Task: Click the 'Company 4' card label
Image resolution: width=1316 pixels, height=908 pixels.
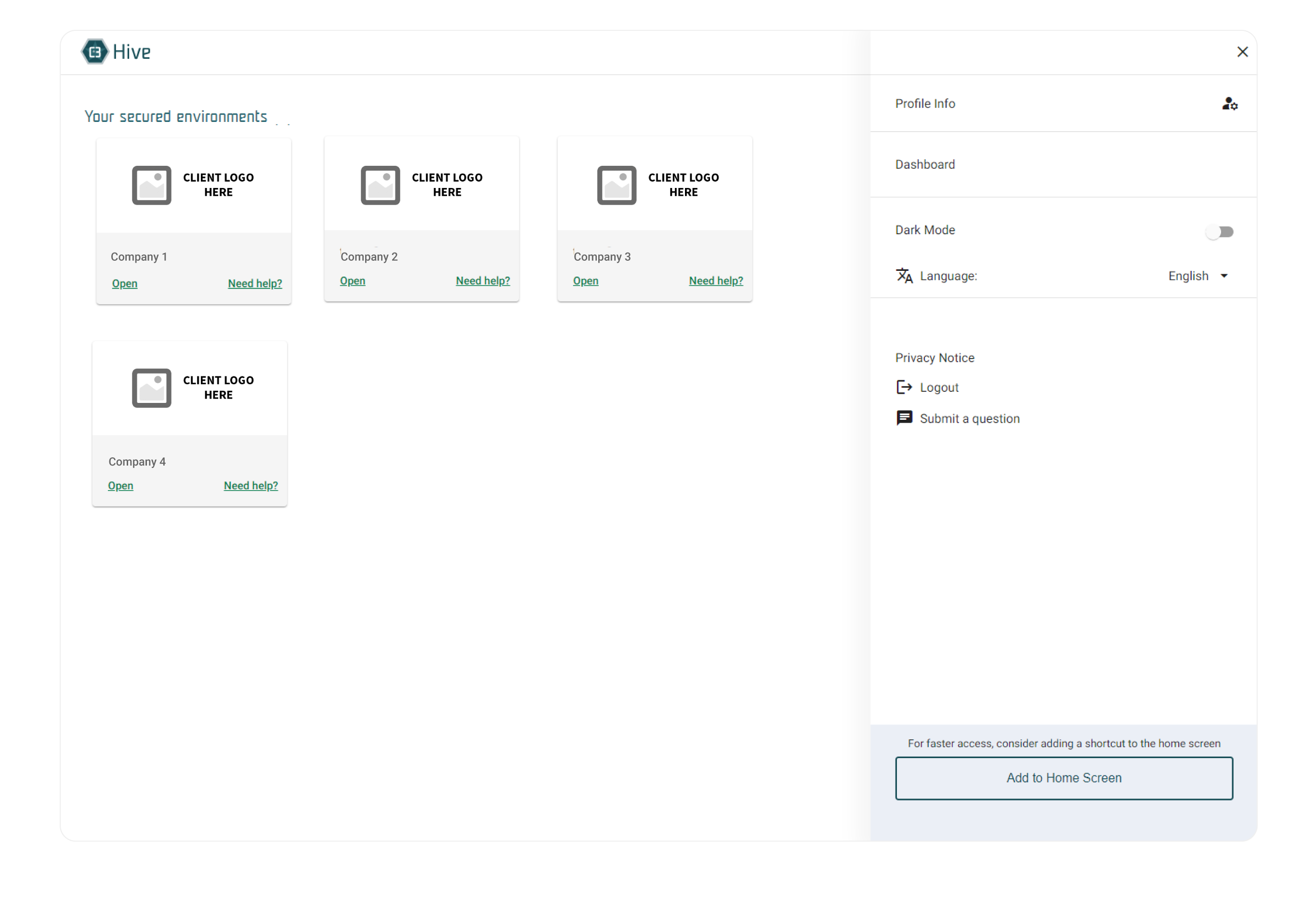Action: point(137,461)
